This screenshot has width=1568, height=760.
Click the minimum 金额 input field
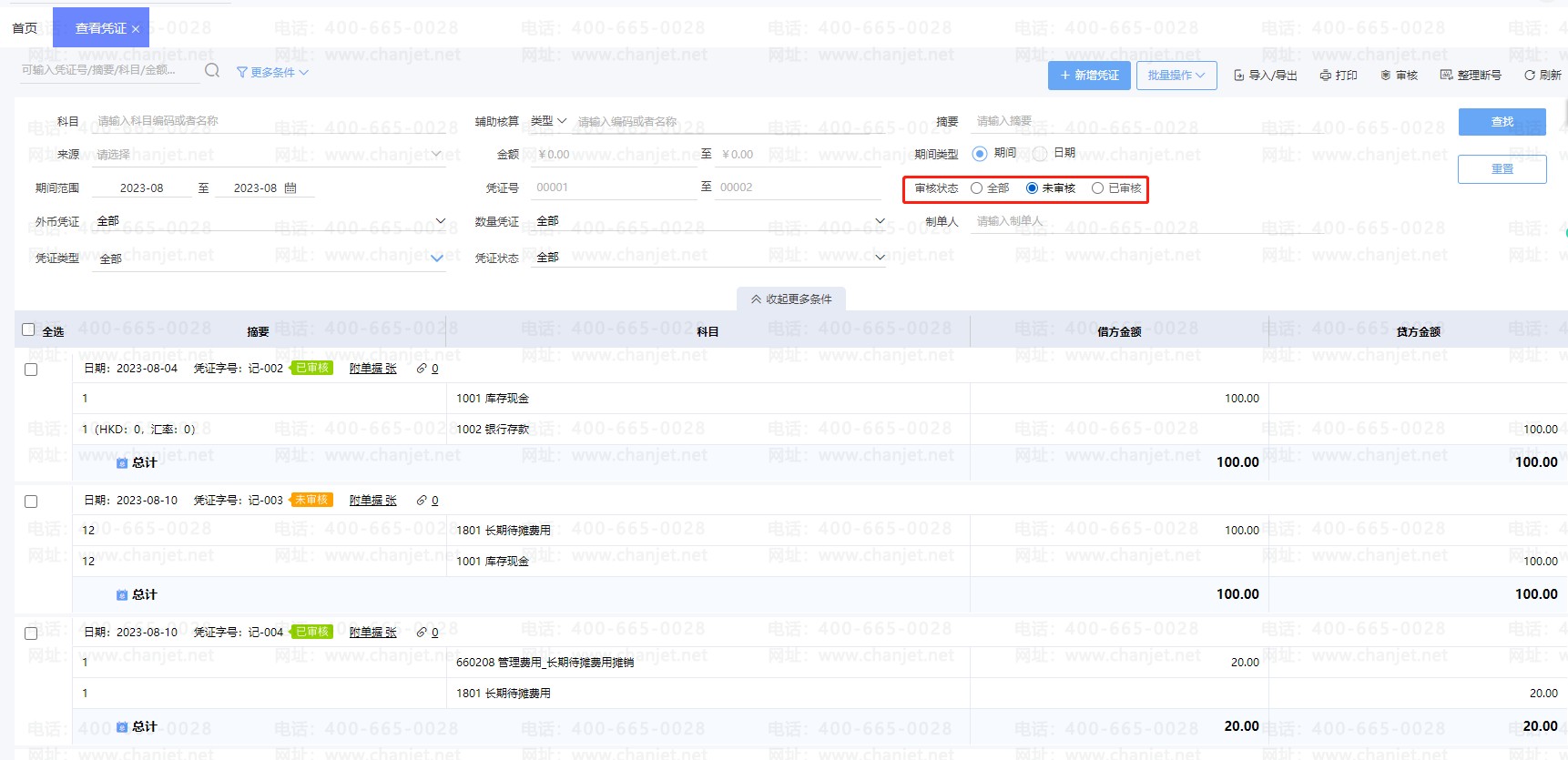pyautogui.click(x=614, y=155)
